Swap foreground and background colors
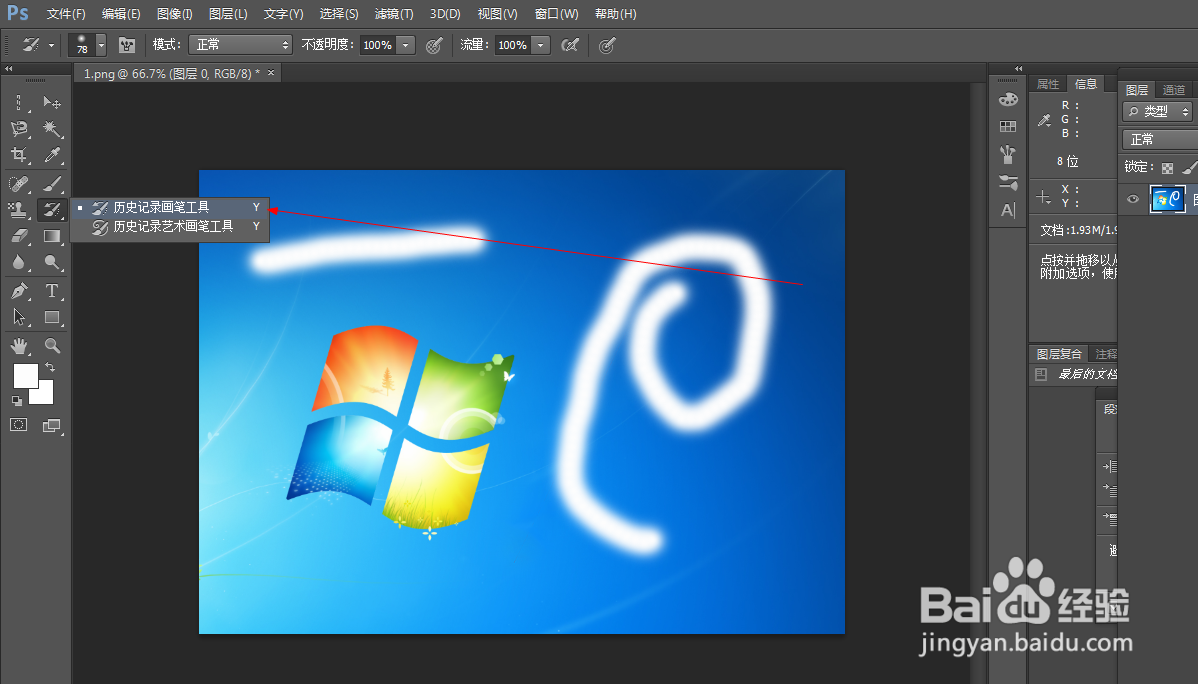 (x=50, y=368)
